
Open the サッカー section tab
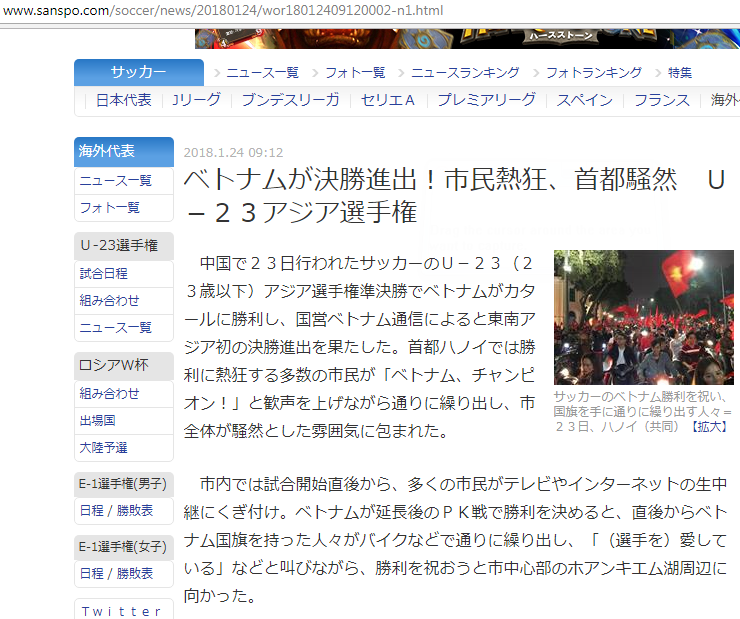tap(139, 72)
